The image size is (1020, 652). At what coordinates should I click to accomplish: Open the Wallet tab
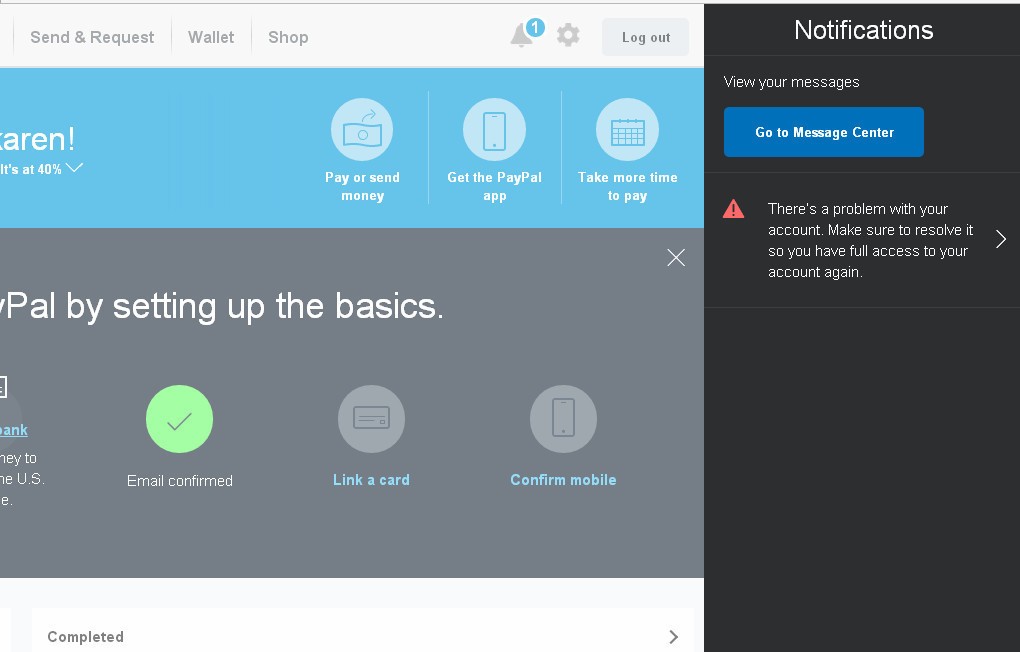pos(211,37)
